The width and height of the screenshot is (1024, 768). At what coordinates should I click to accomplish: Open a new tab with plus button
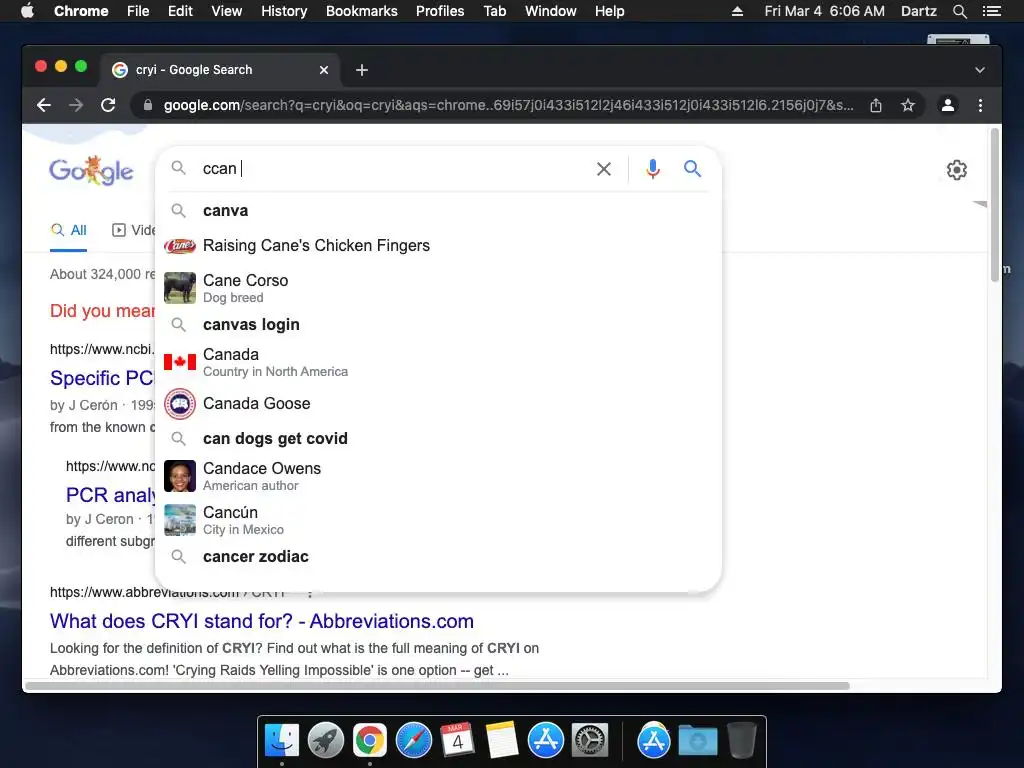pos(362,70)
